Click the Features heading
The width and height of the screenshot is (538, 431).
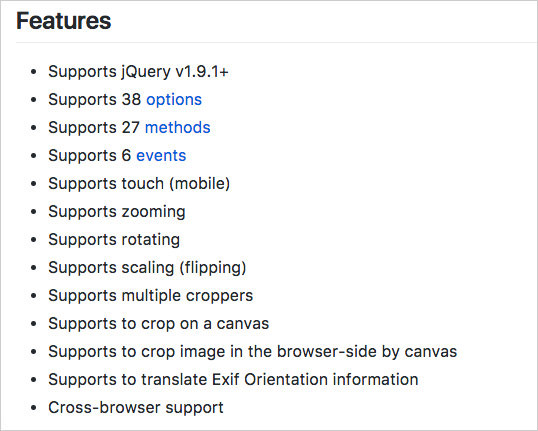[x=63, y=21]
